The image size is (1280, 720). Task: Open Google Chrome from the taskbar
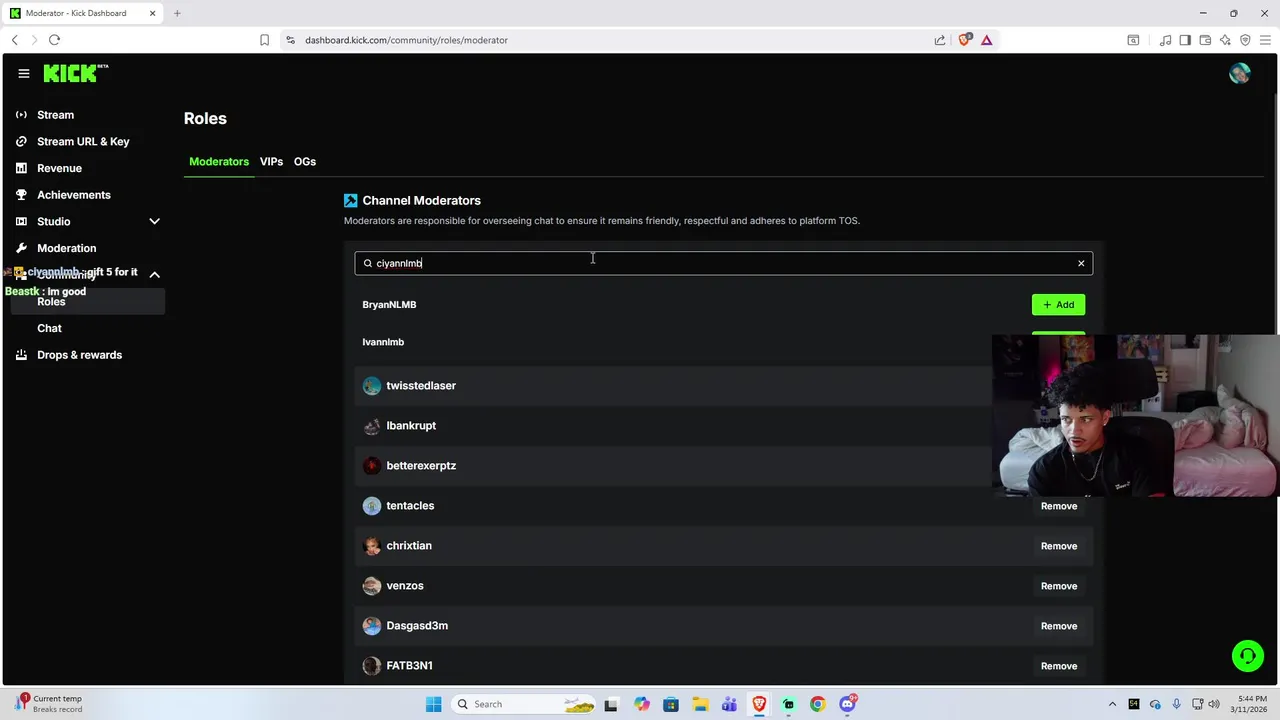(x=818, y=704)
